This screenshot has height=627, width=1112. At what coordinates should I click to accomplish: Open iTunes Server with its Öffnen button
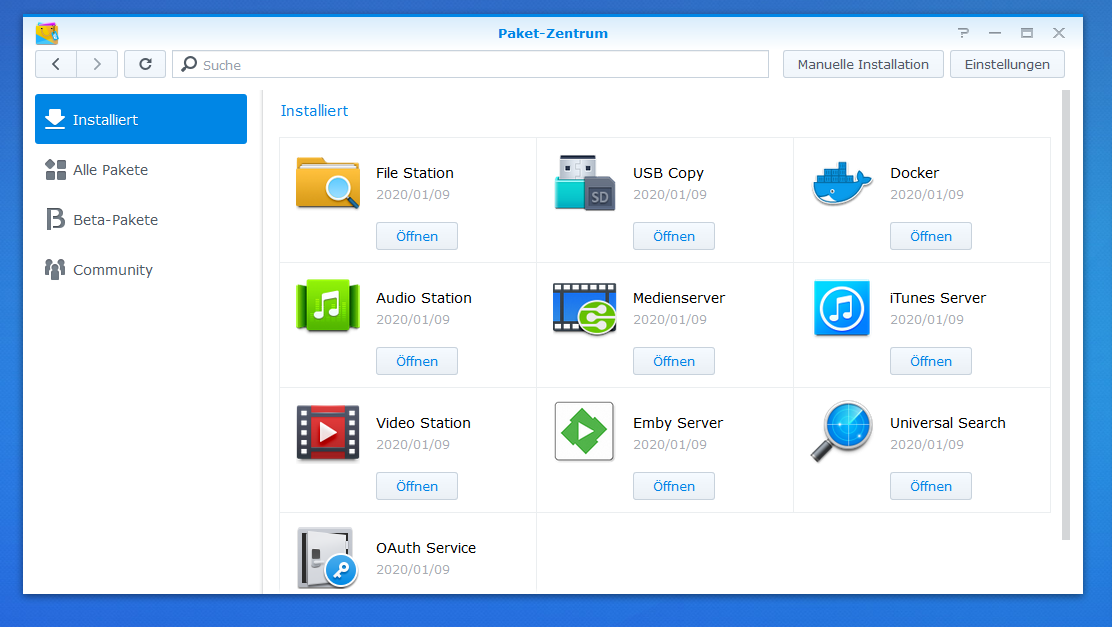(931, 361)
